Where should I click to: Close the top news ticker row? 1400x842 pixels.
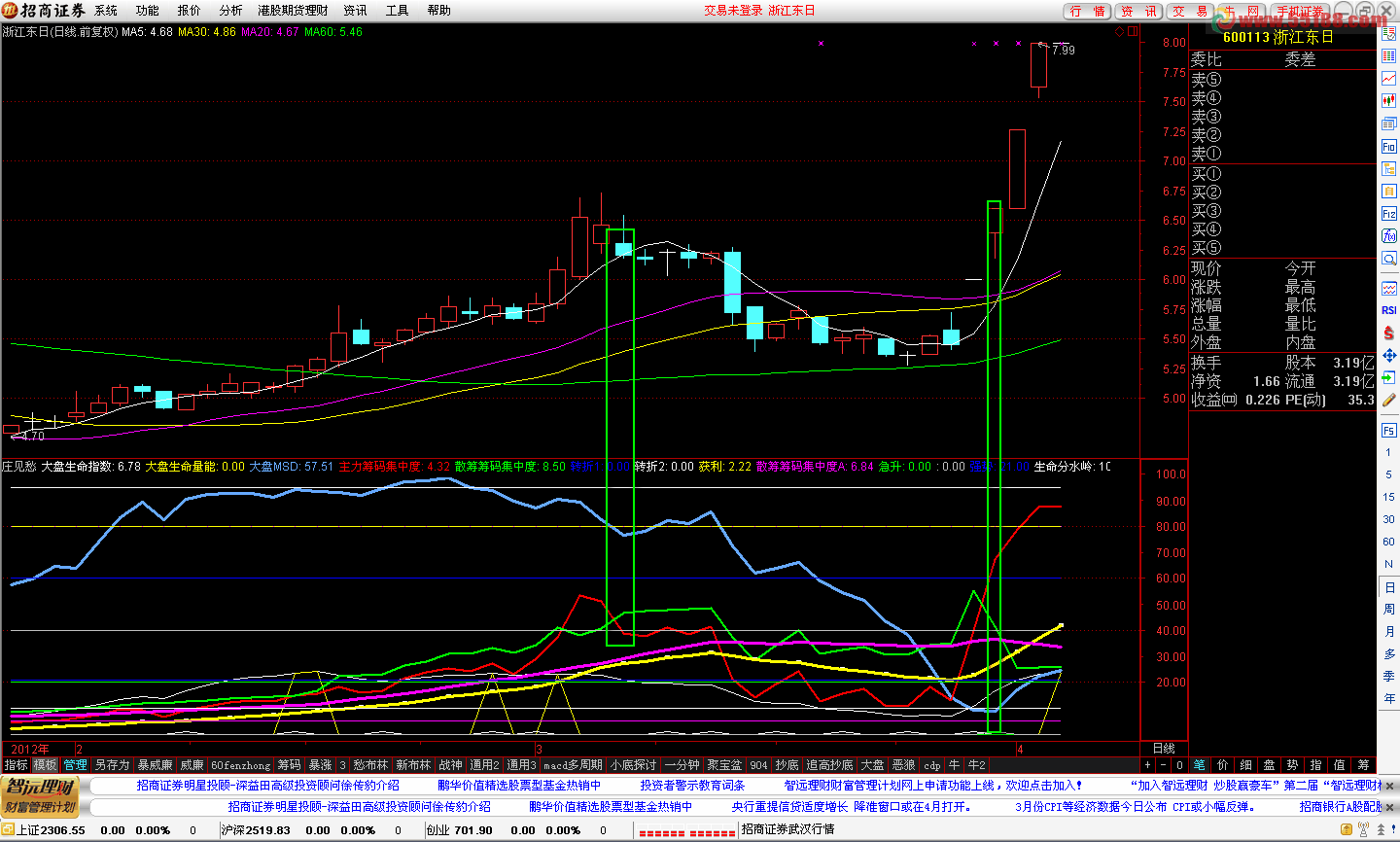(x=1387, y=785)
